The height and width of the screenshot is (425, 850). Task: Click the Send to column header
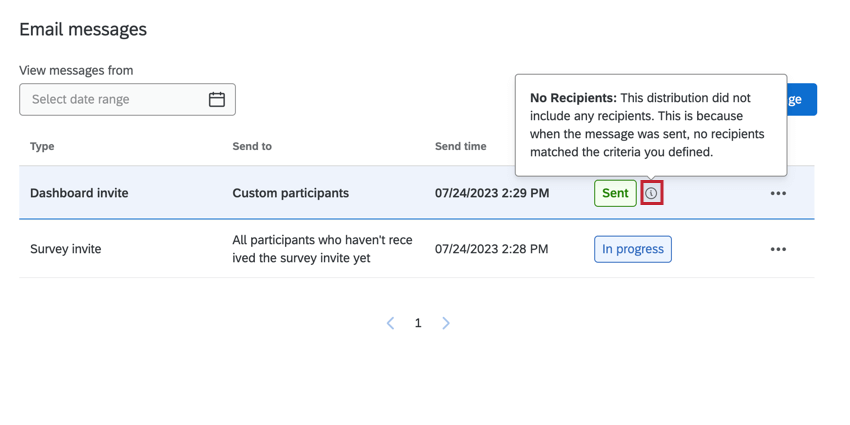(252, 146)
